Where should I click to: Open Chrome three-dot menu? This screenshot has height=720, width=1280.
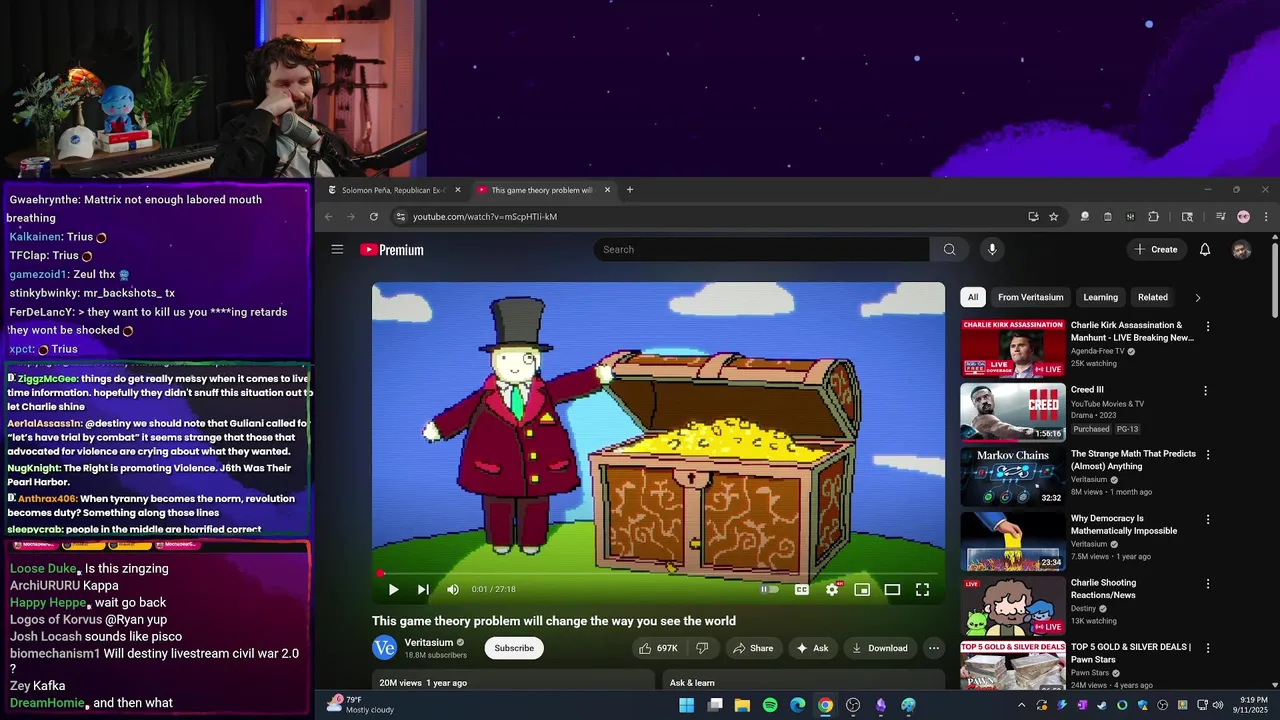[1266, 216]
